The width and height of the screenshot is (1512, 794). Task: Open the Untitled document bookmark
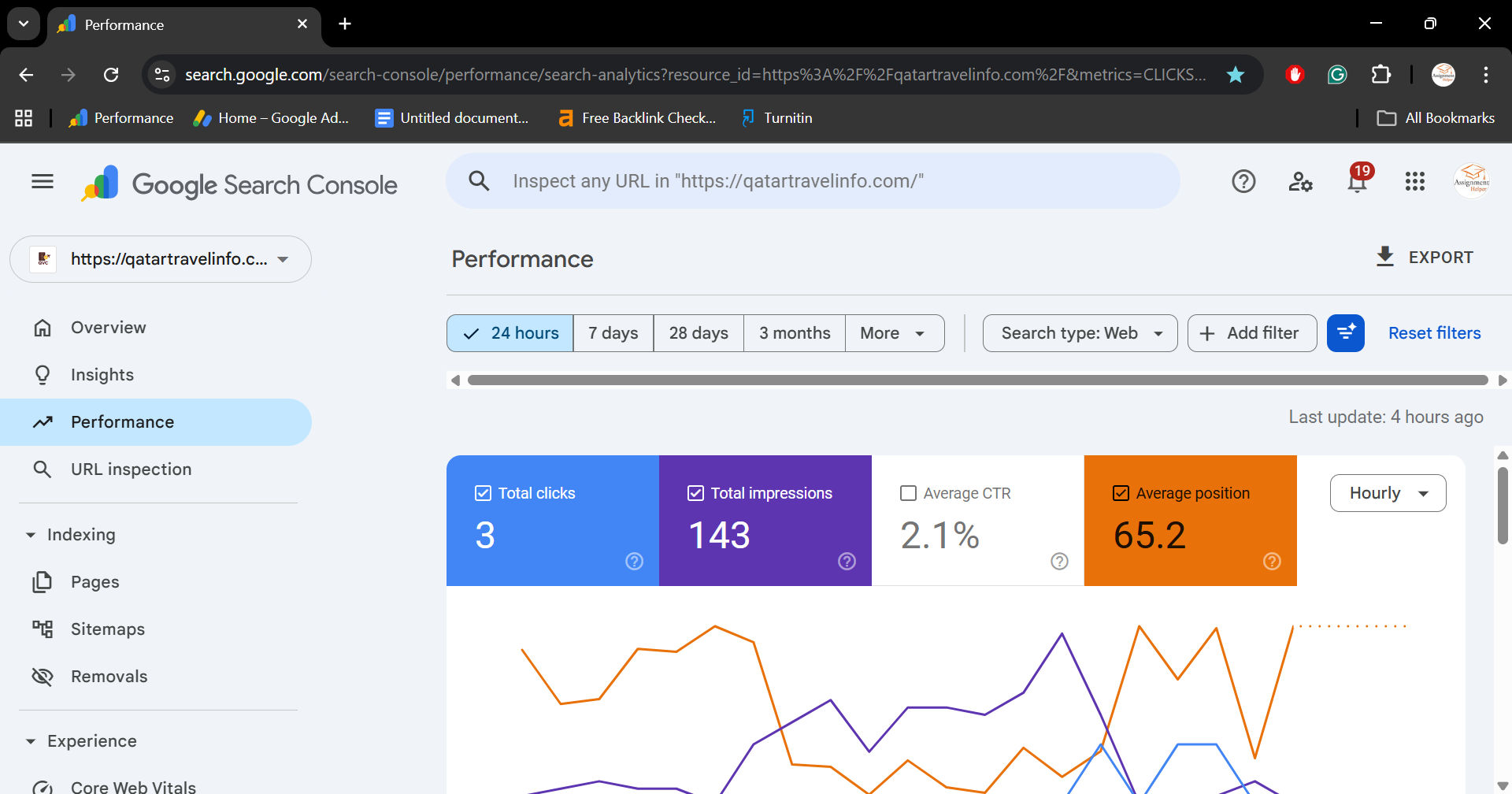[x=452, y=118]
